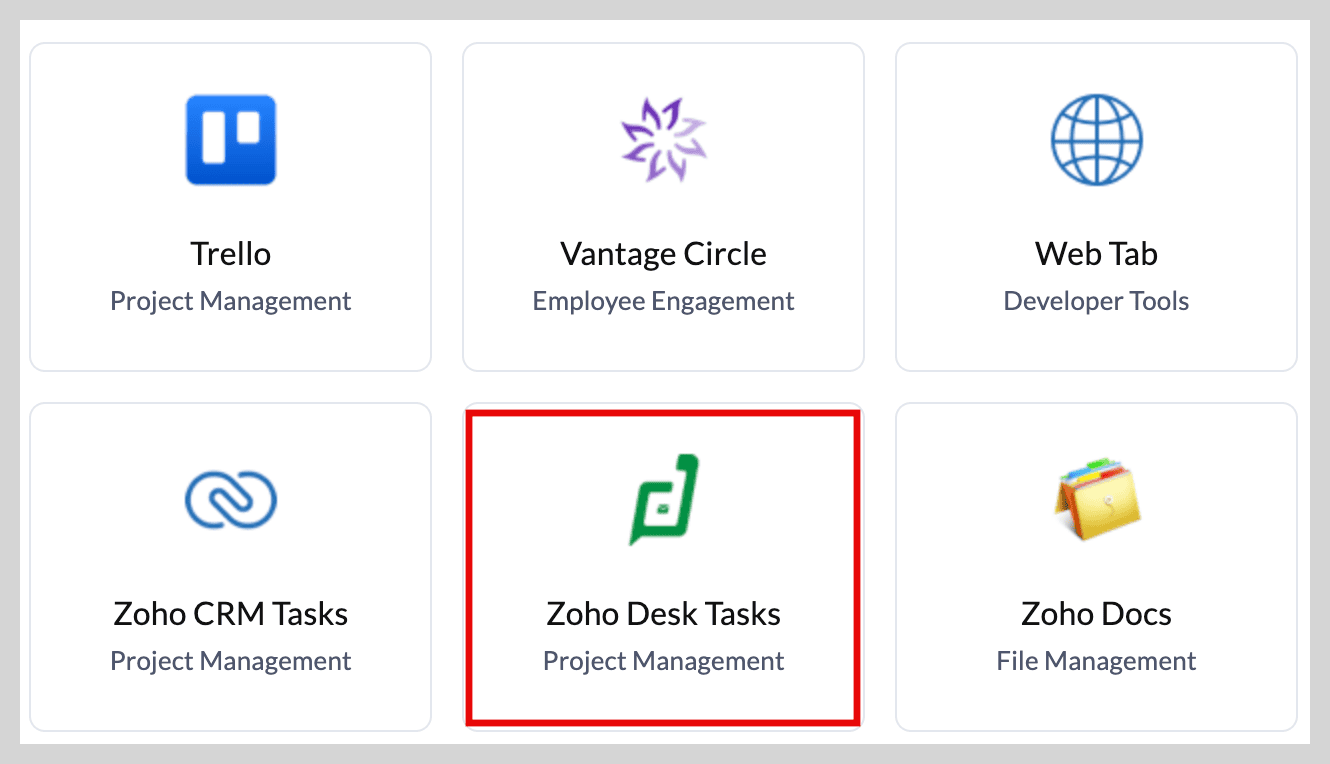The image size is (1330, 764).
Task: Click the Employee Engagement category label
Action: 663,301
